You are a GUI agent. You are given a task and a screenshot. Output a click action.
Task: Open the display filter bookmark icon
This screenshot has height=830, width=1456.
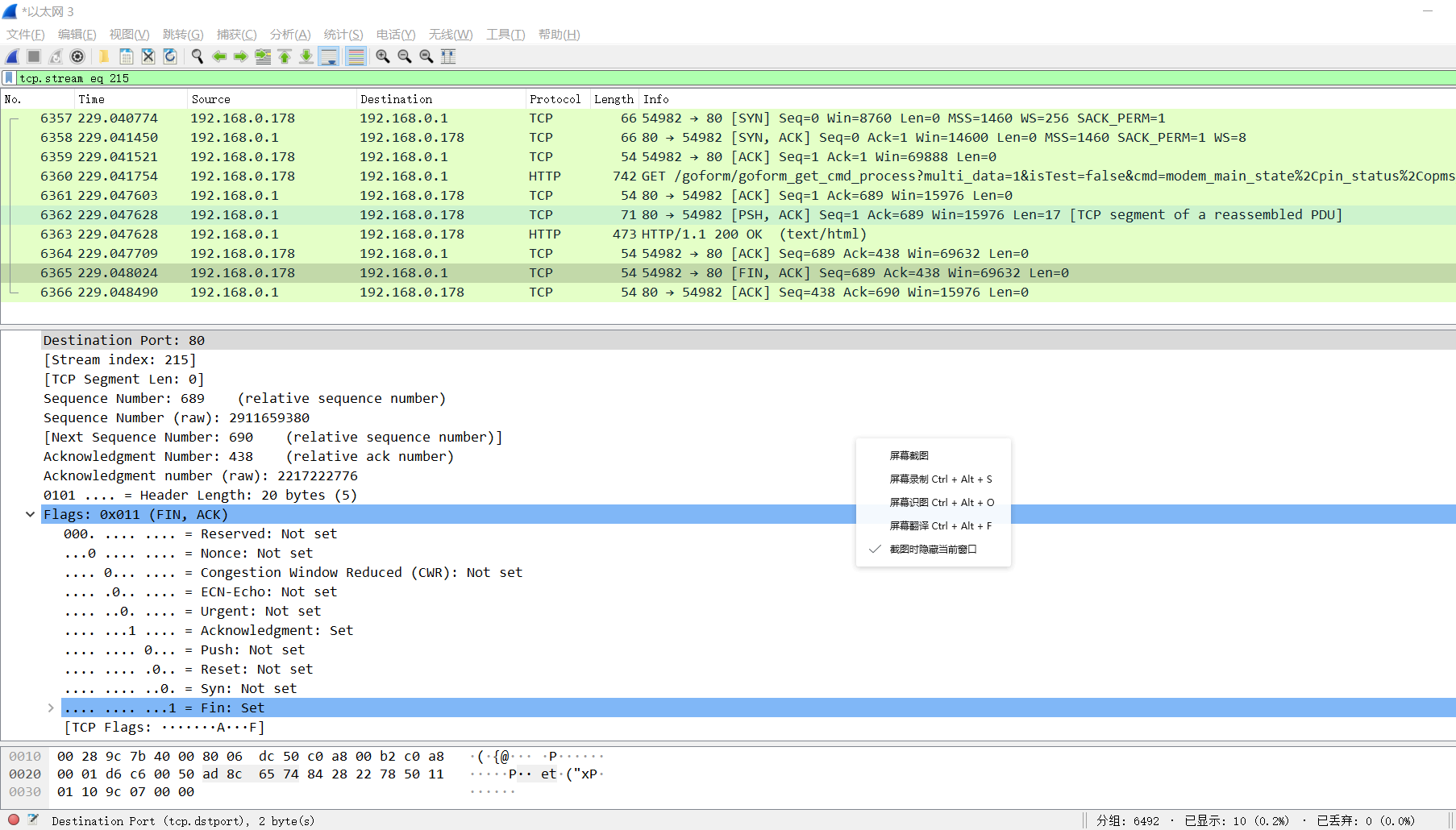(9, 78)
